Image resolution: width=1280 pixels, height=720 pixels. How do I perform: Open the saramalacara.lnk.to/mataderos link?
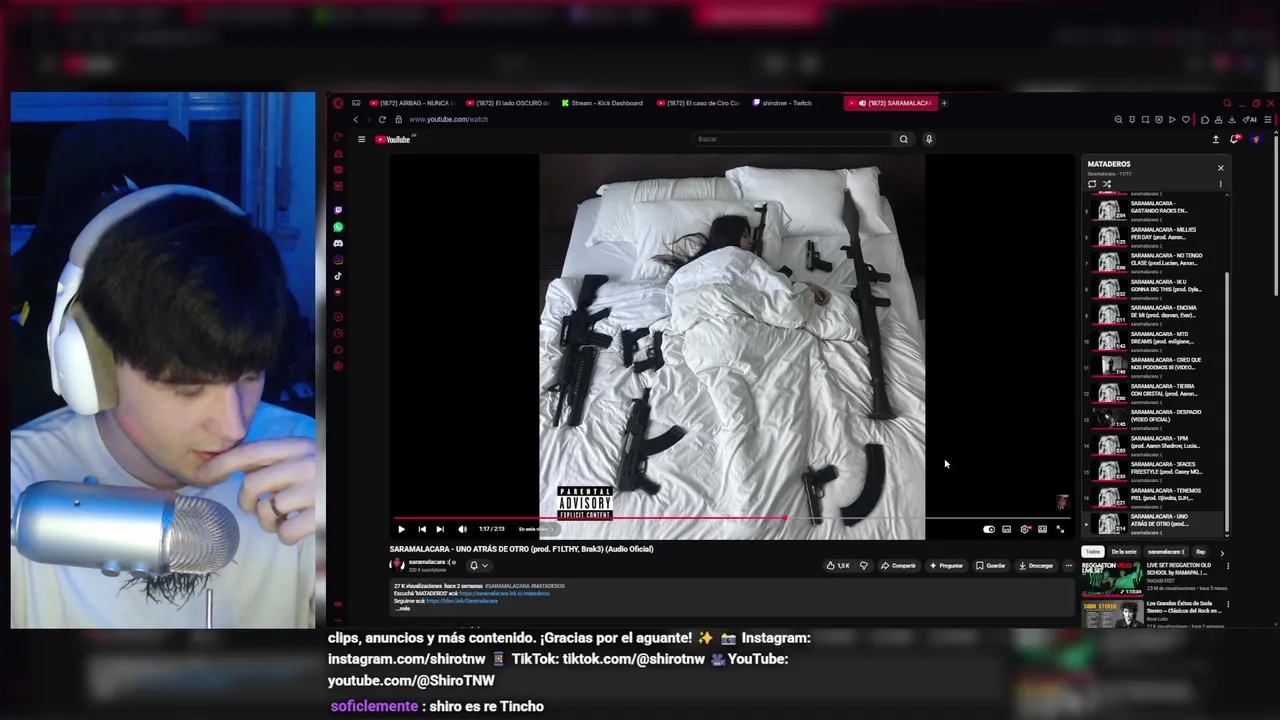[x=504, y=593]
